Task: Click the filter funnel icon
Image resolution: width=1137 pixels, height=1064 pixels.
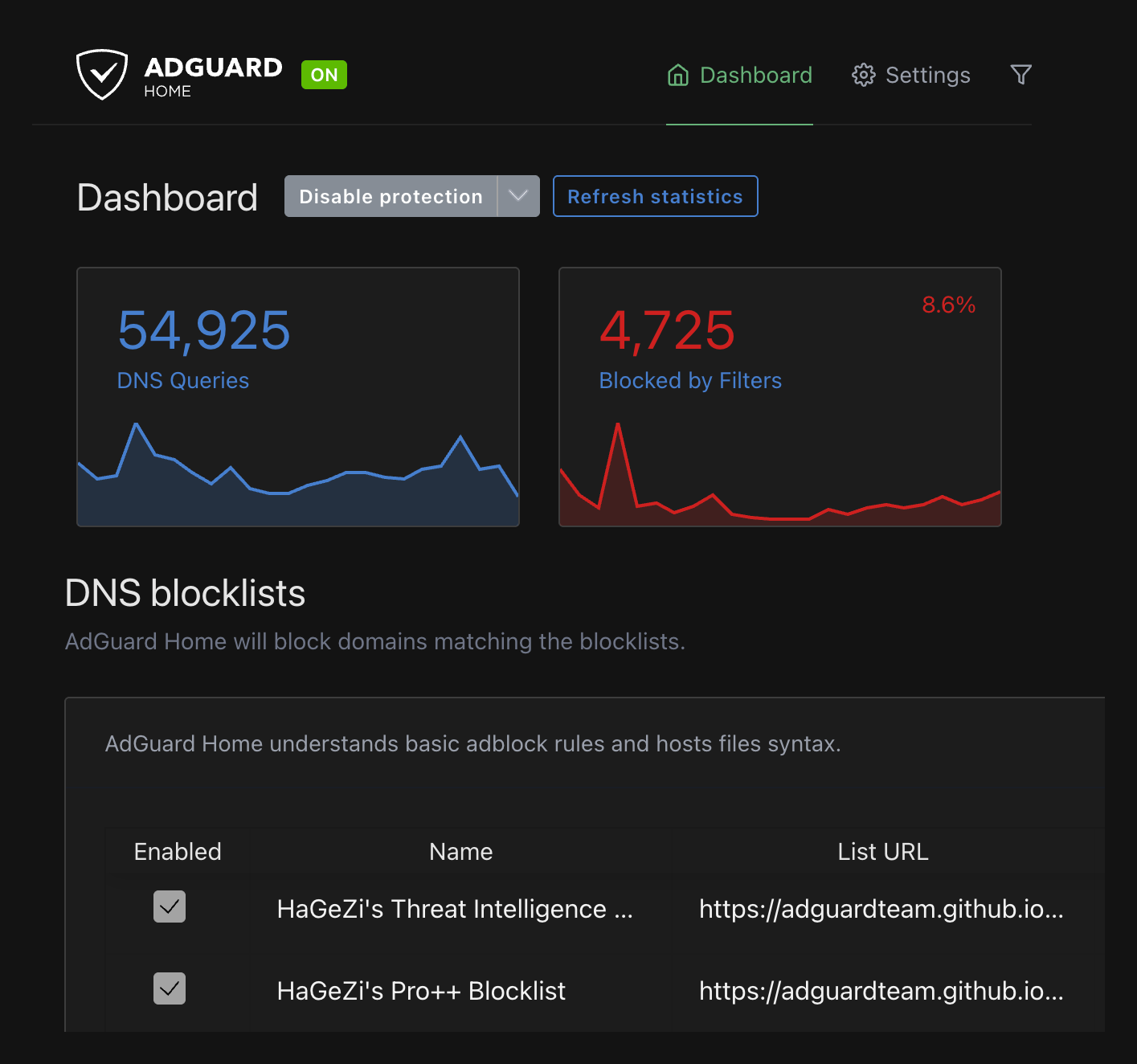Action: coord(1020,75)
